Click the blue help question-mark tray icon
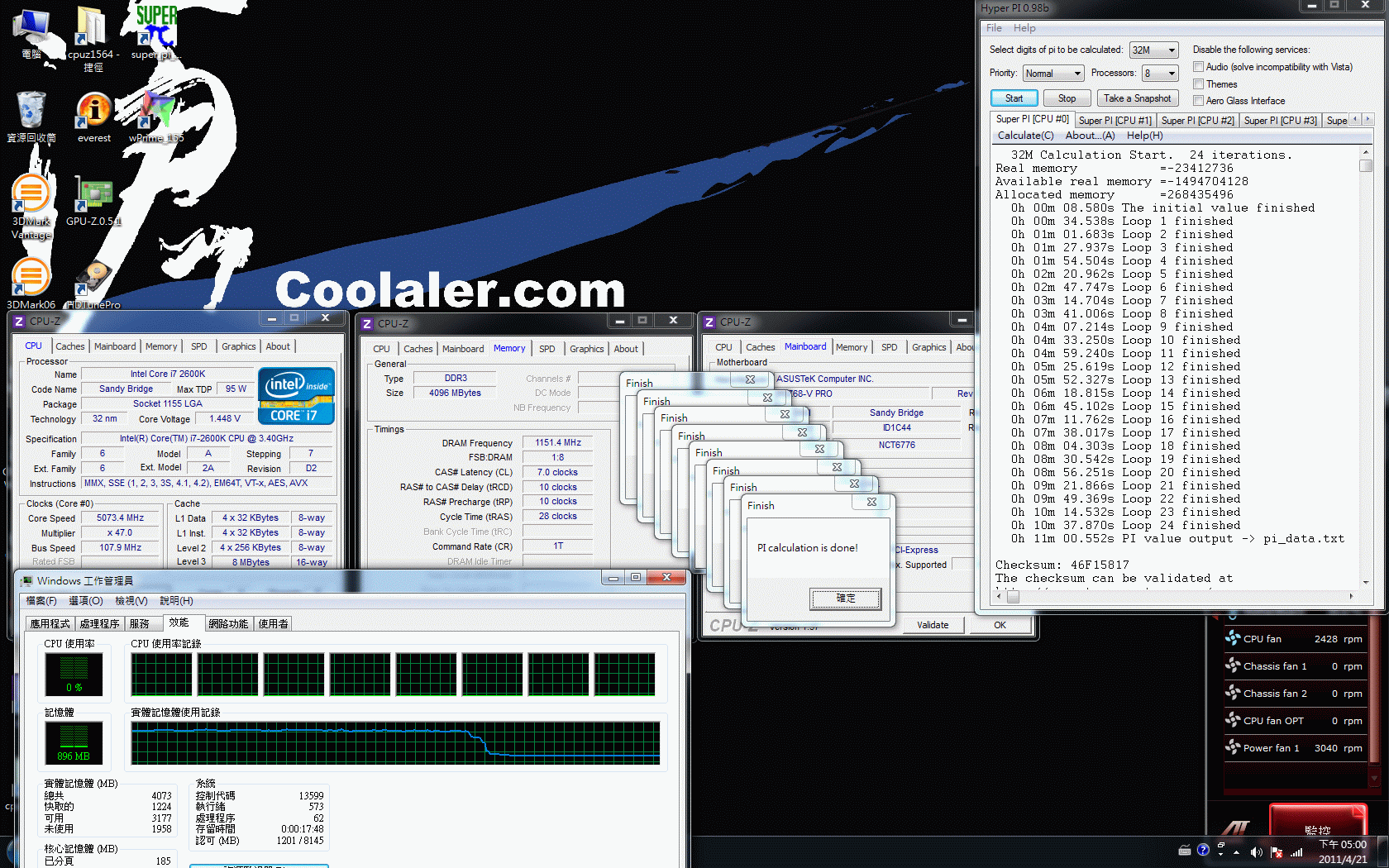This screenshot has height=868, width=1389. tap(1203, 850)
